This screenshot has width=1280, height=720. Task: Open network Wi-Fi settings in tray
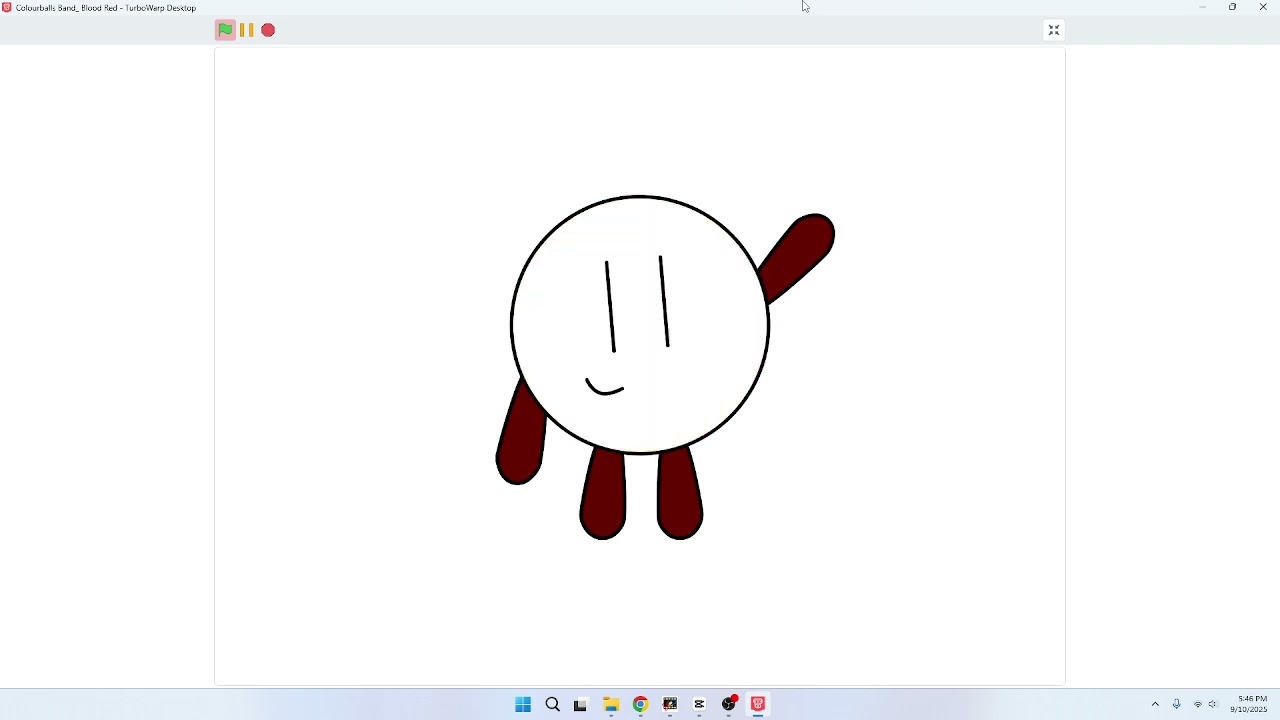1198,705
